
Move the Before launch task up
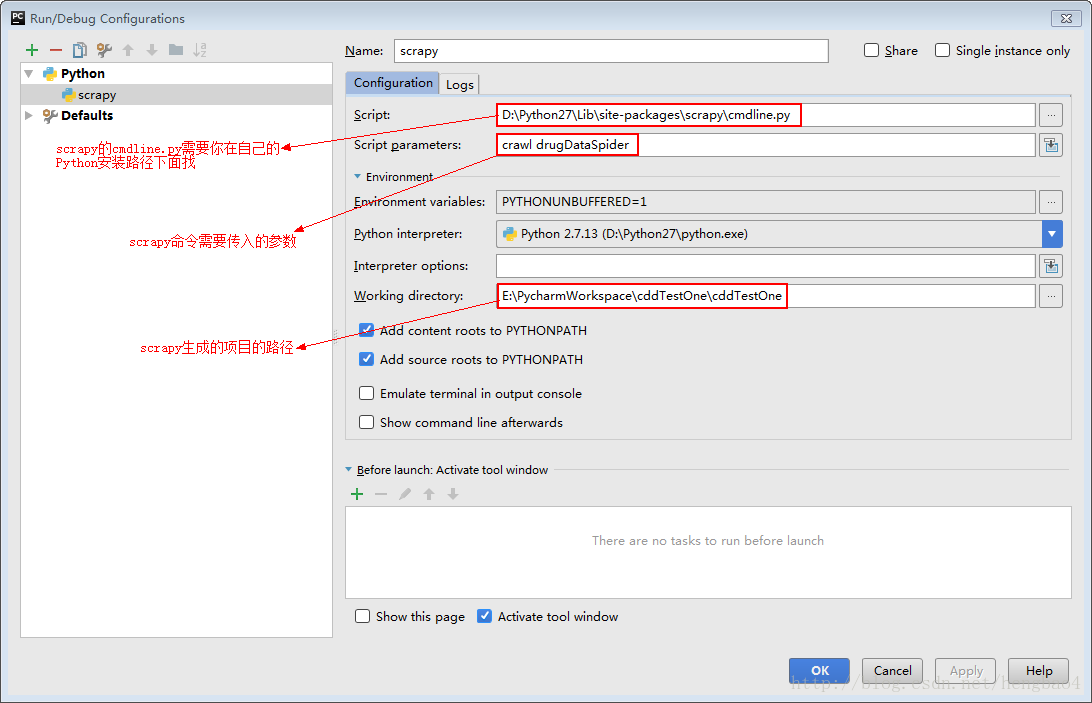pyautogui.click(x=429, y=494)
